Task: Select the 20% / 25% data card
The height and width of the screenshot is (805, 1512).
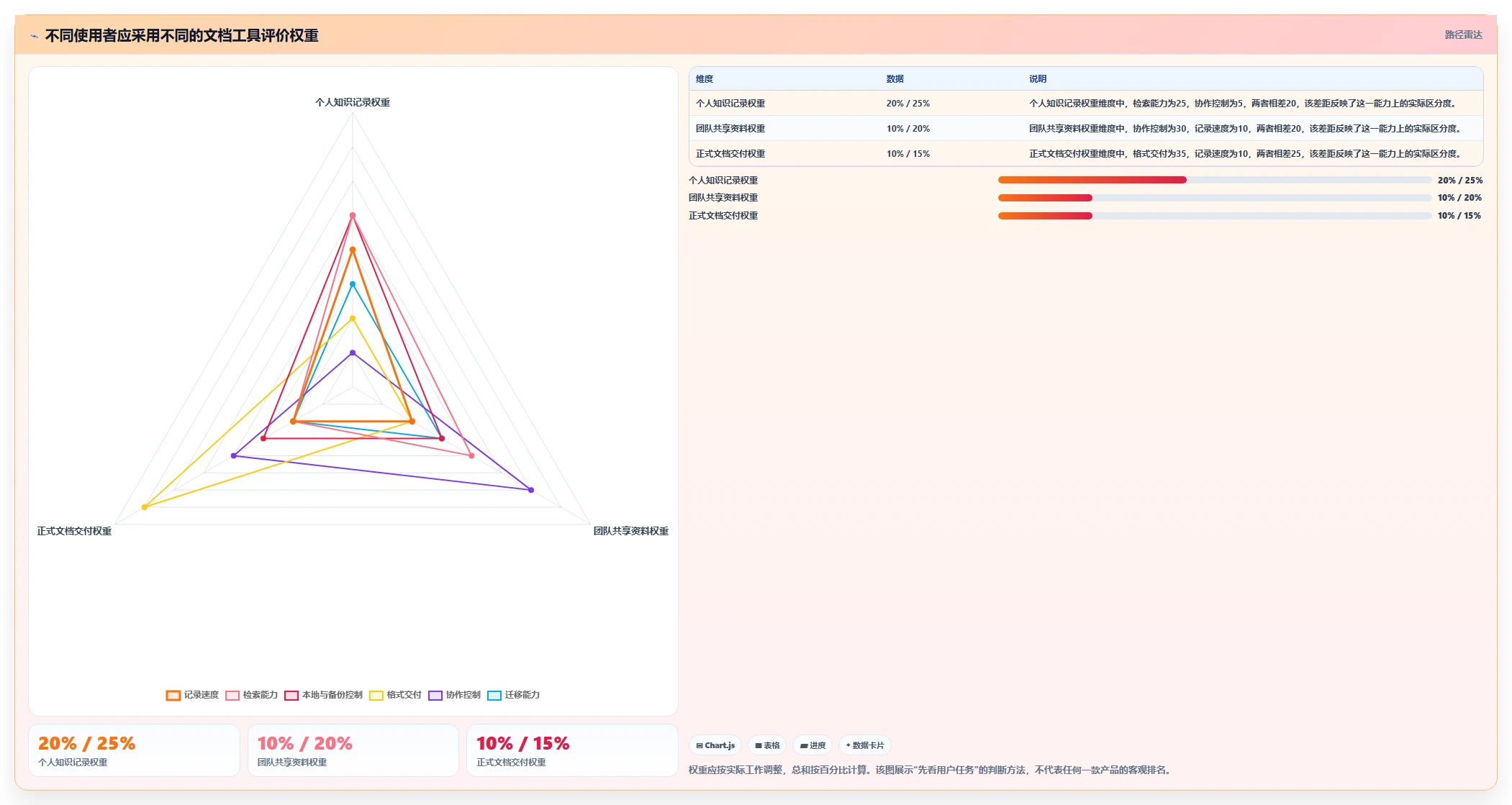Action: click(134, 750)
